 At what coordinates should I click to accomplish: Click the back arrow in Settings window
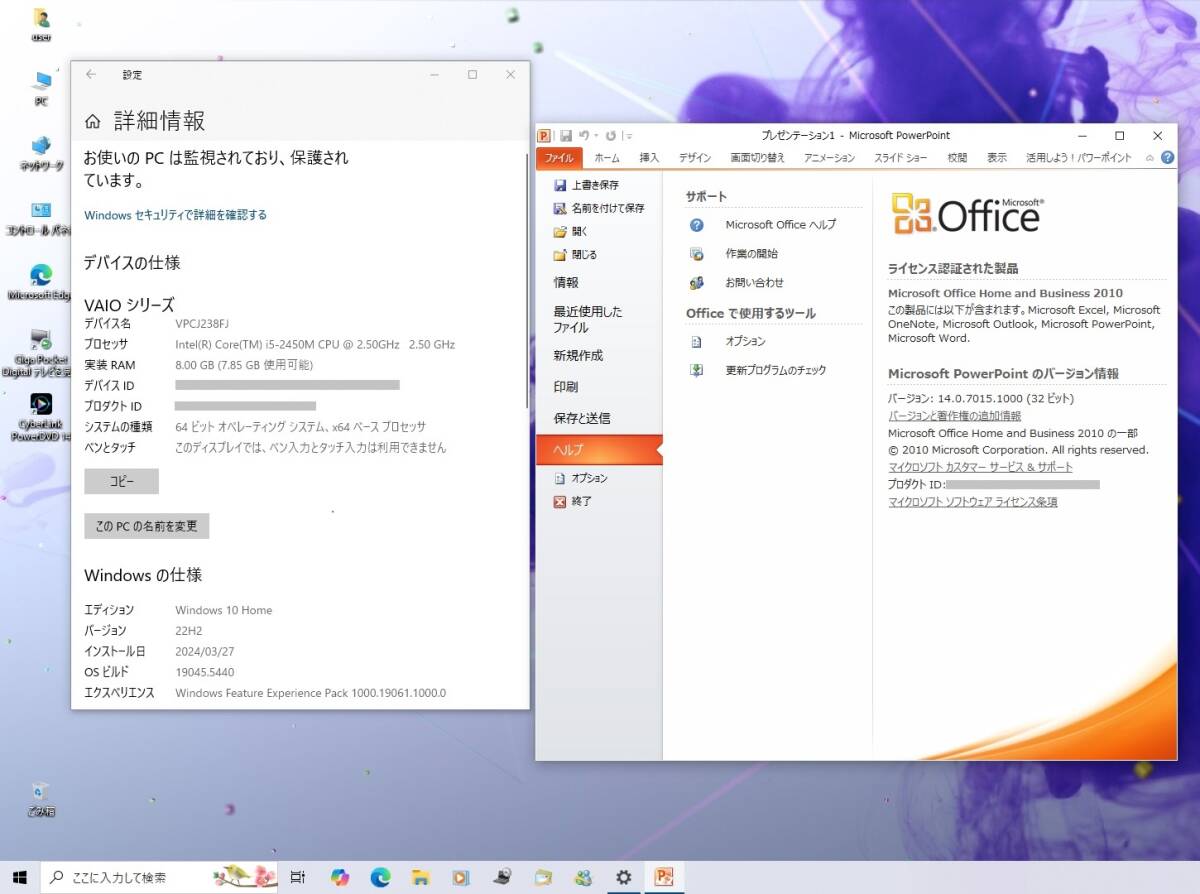91,74
